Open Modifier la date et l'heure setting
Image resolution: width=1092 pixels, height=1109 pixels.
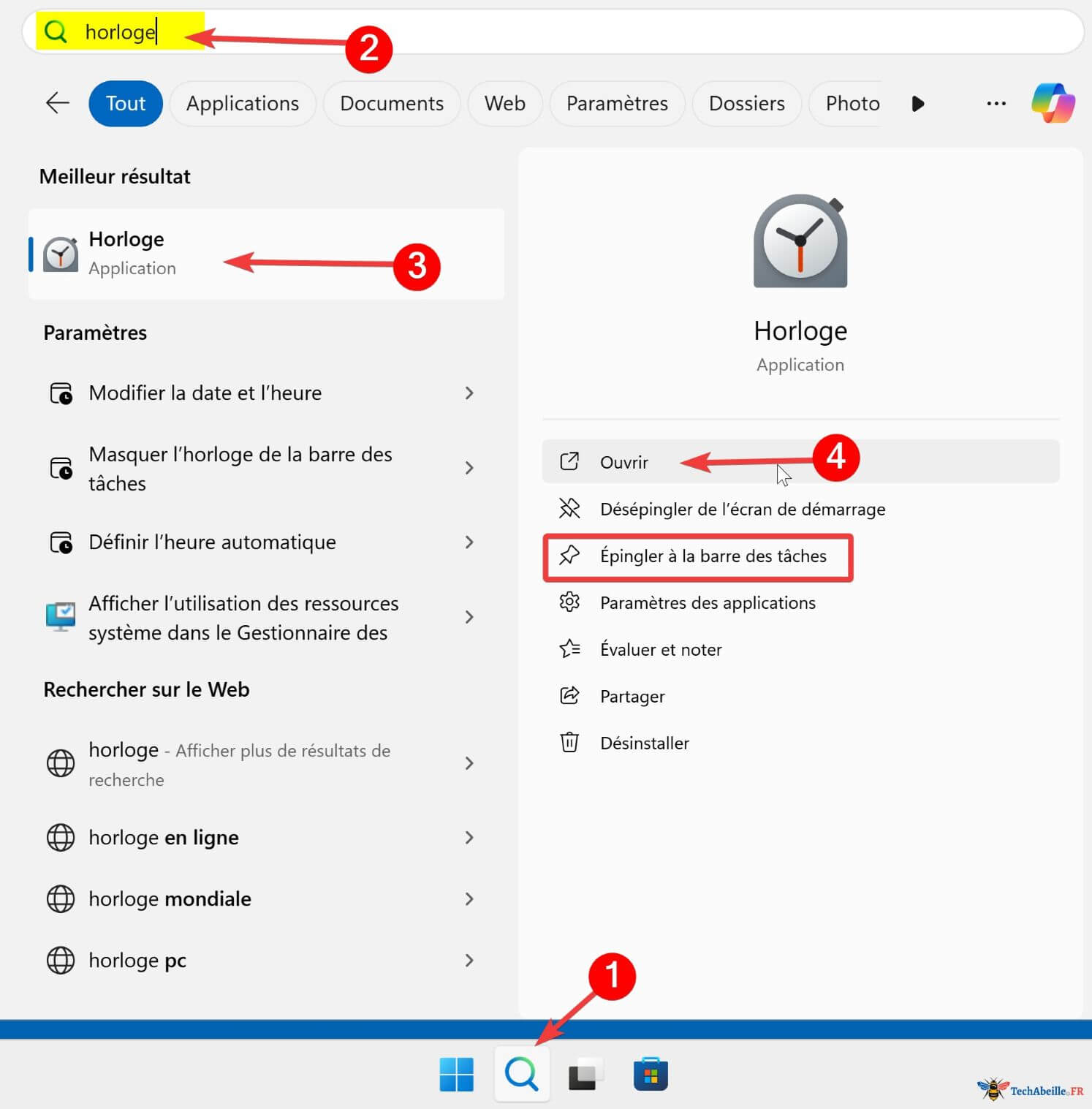coord(266,393)
